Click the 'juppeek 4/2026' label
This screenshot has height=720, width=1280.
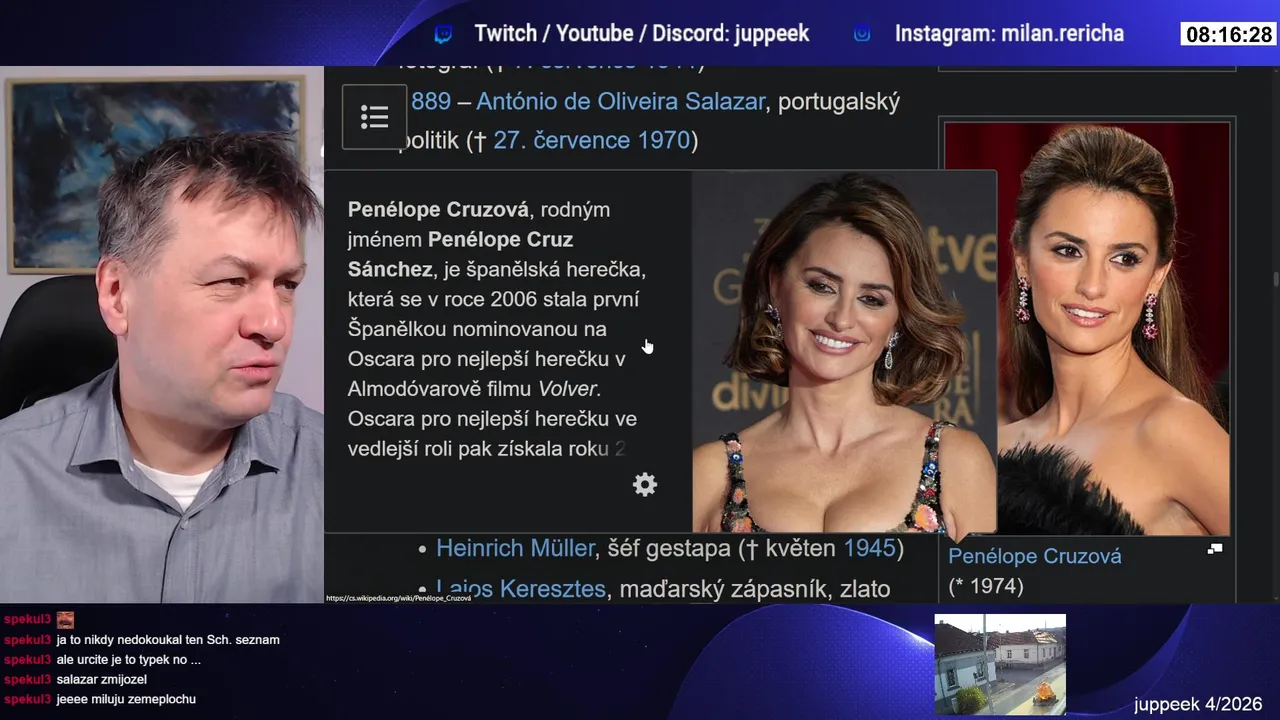(x=1198, y=704)
